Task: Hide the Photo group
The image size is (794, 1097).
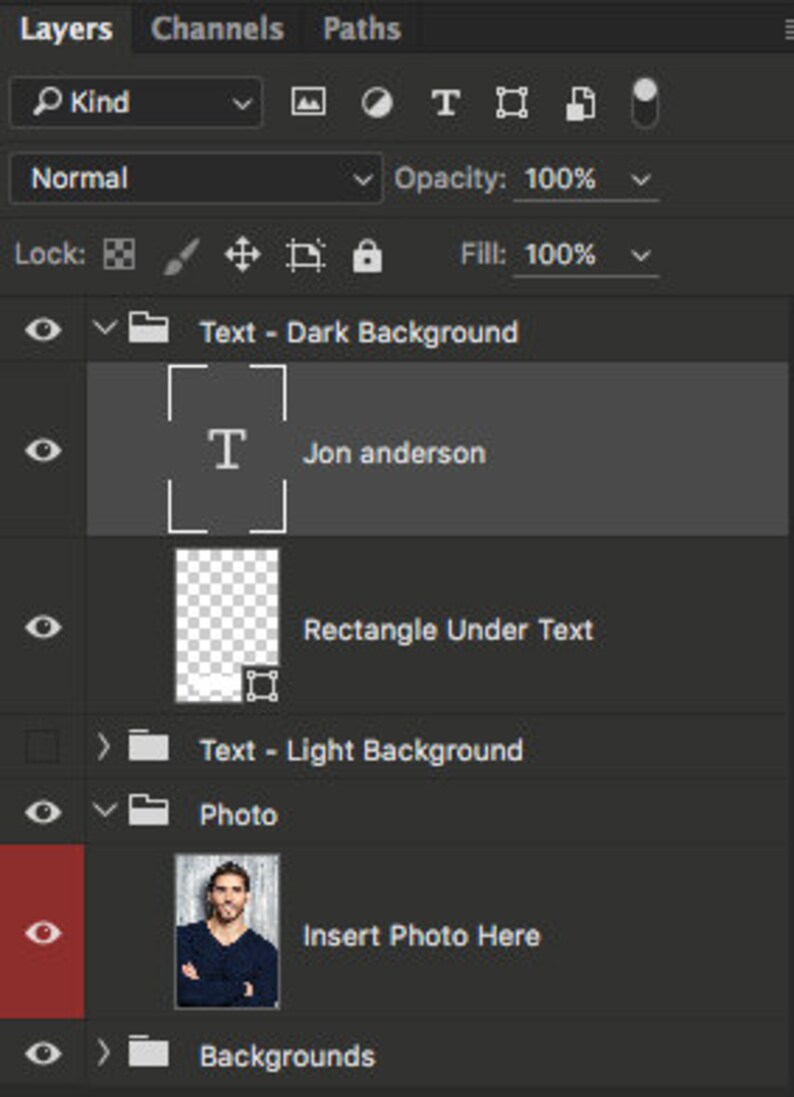Action: tap(43, 812)
